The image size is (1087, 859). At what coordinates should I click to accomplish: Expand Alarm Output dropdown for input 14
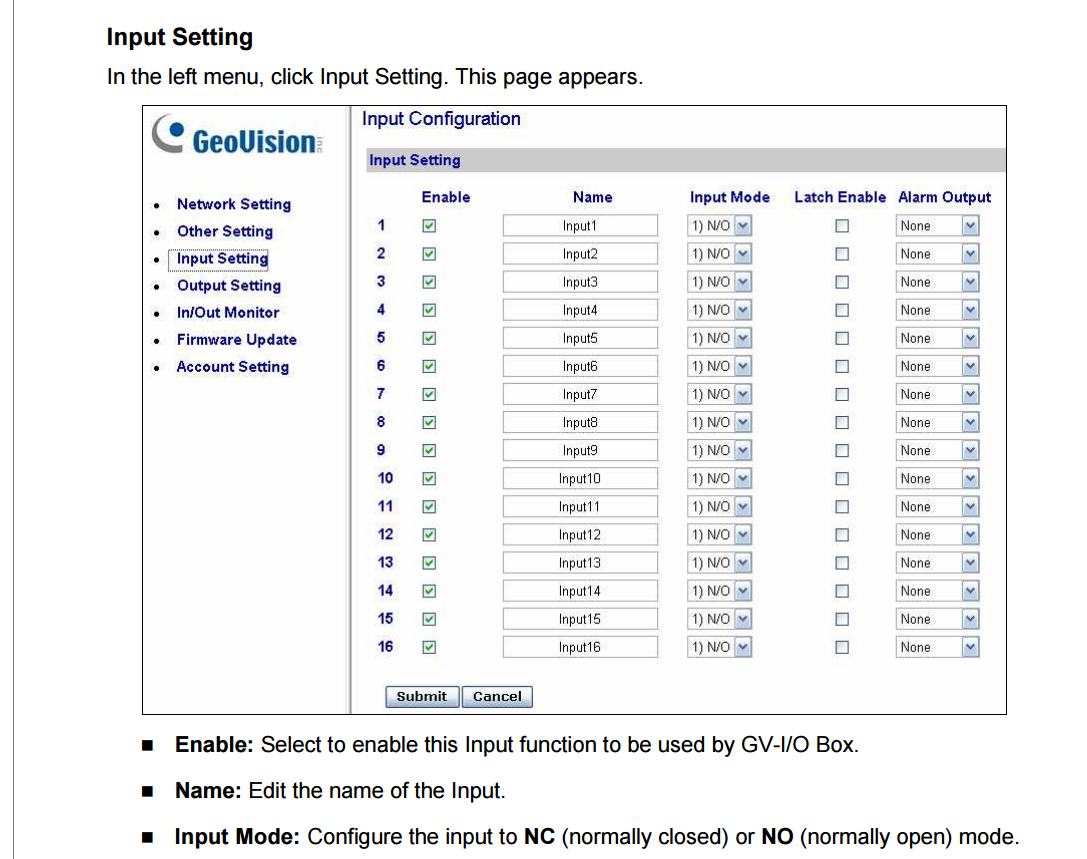coord(969,591)
